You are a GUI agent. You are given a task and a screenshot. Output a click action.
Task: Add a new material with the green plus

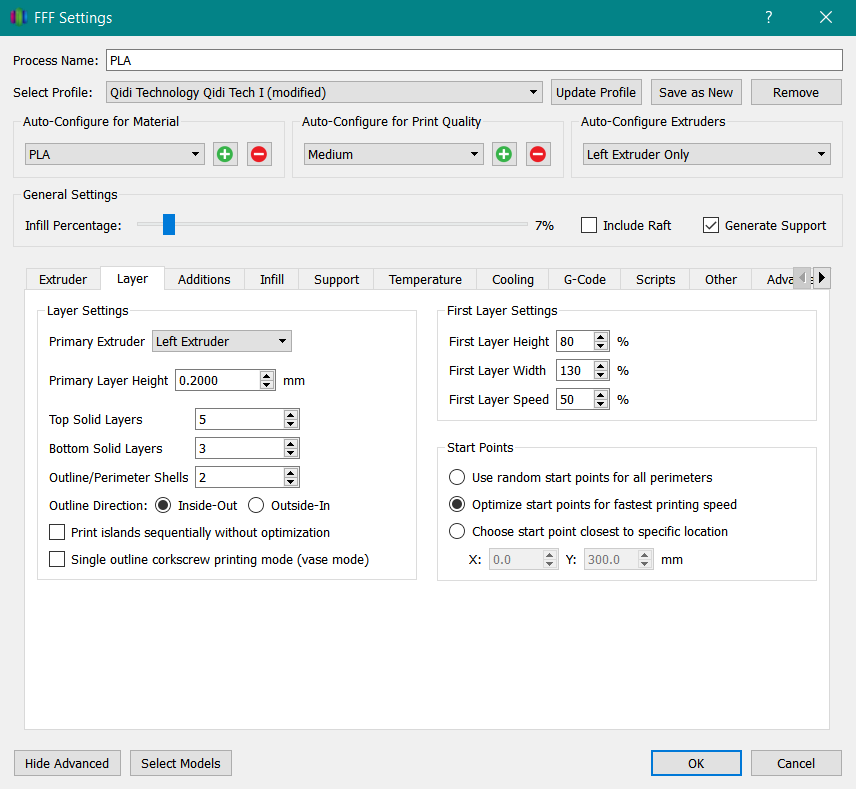pos(225,155)
